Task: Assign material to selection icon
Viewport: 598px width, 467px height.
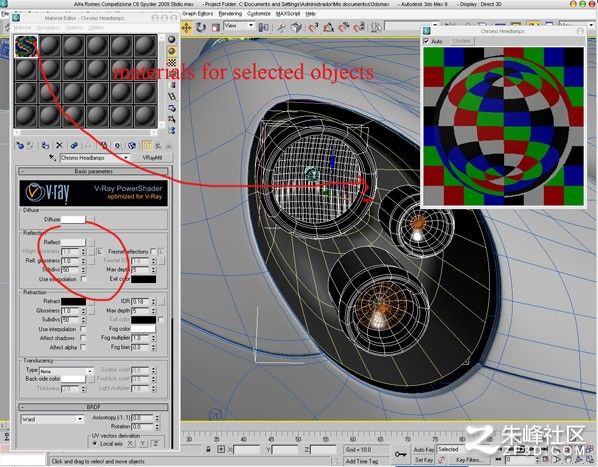Action: coord(45,145)
